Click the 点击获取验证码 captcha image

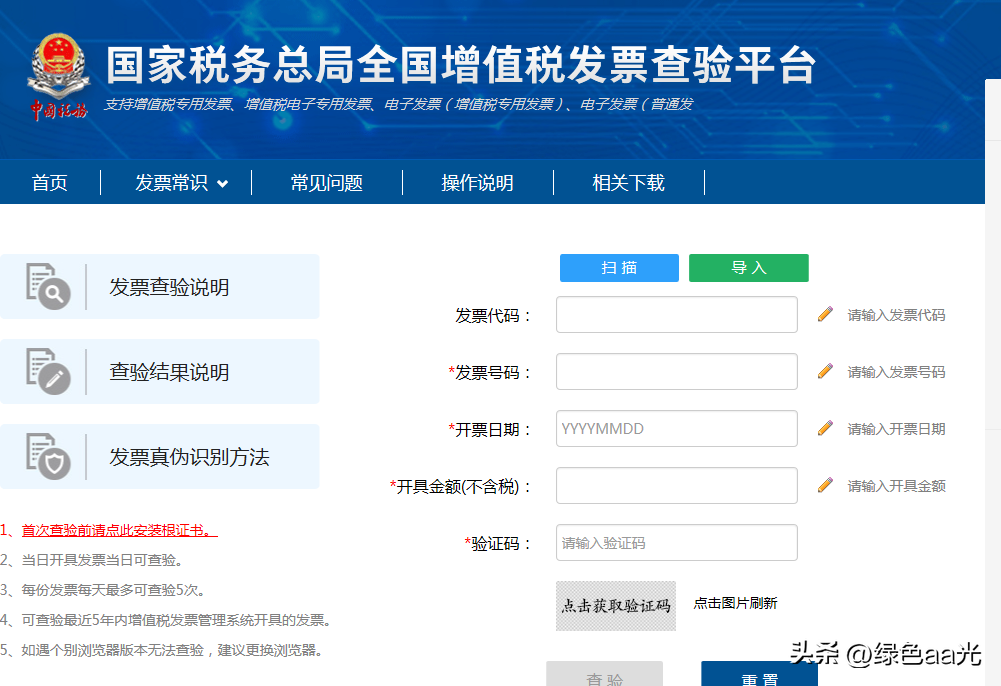click(616, 604)
